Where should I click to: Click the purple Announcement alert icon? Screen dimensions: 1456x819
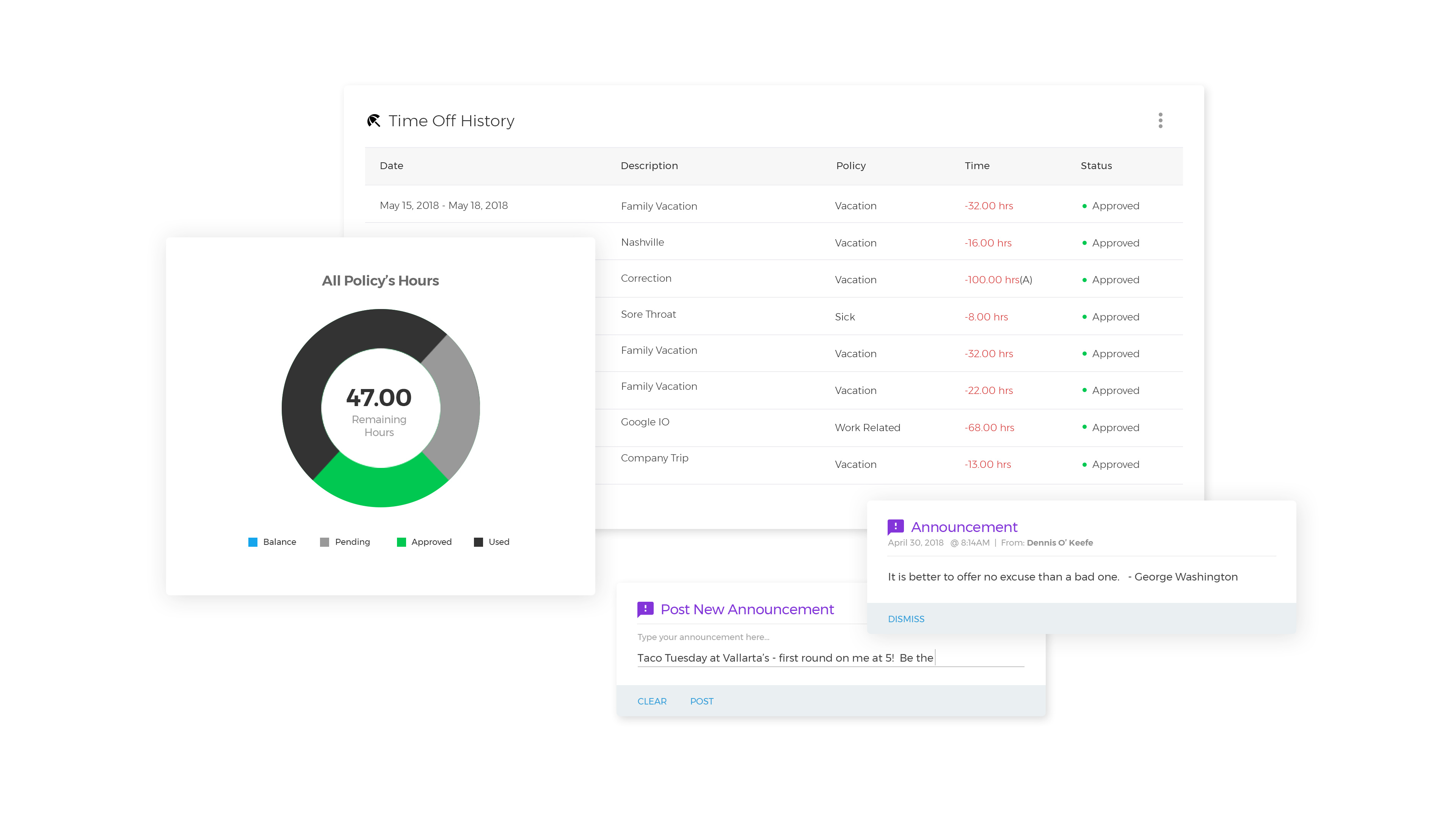pyautogui.click(x=895, y=527)
